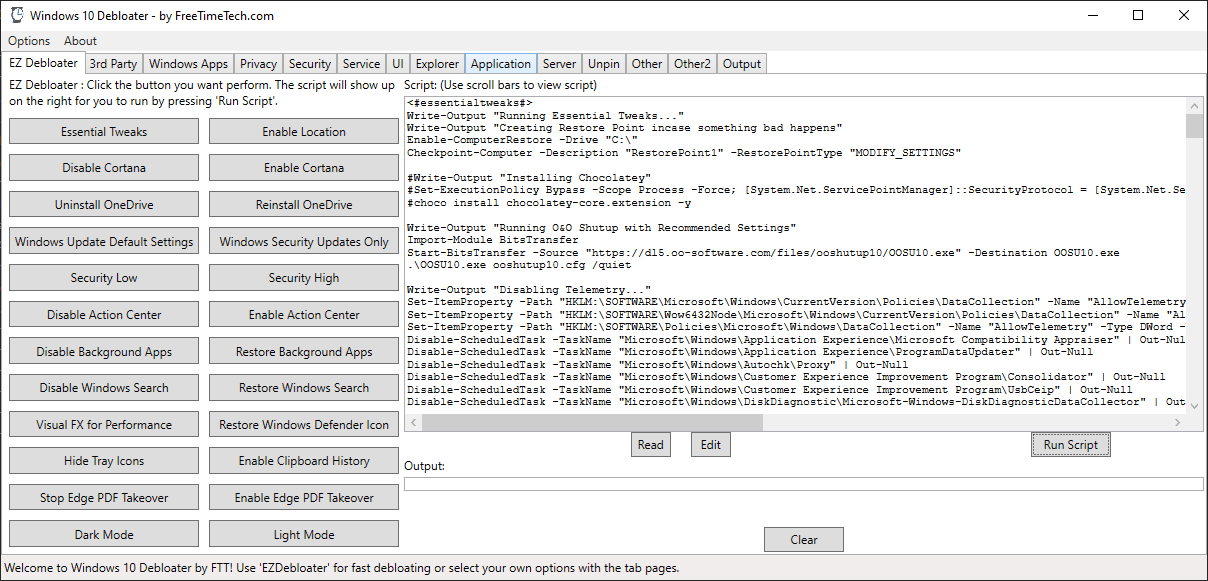Open the Options menu
This screenshot has height=581, width=1208.
click(28, 41)
